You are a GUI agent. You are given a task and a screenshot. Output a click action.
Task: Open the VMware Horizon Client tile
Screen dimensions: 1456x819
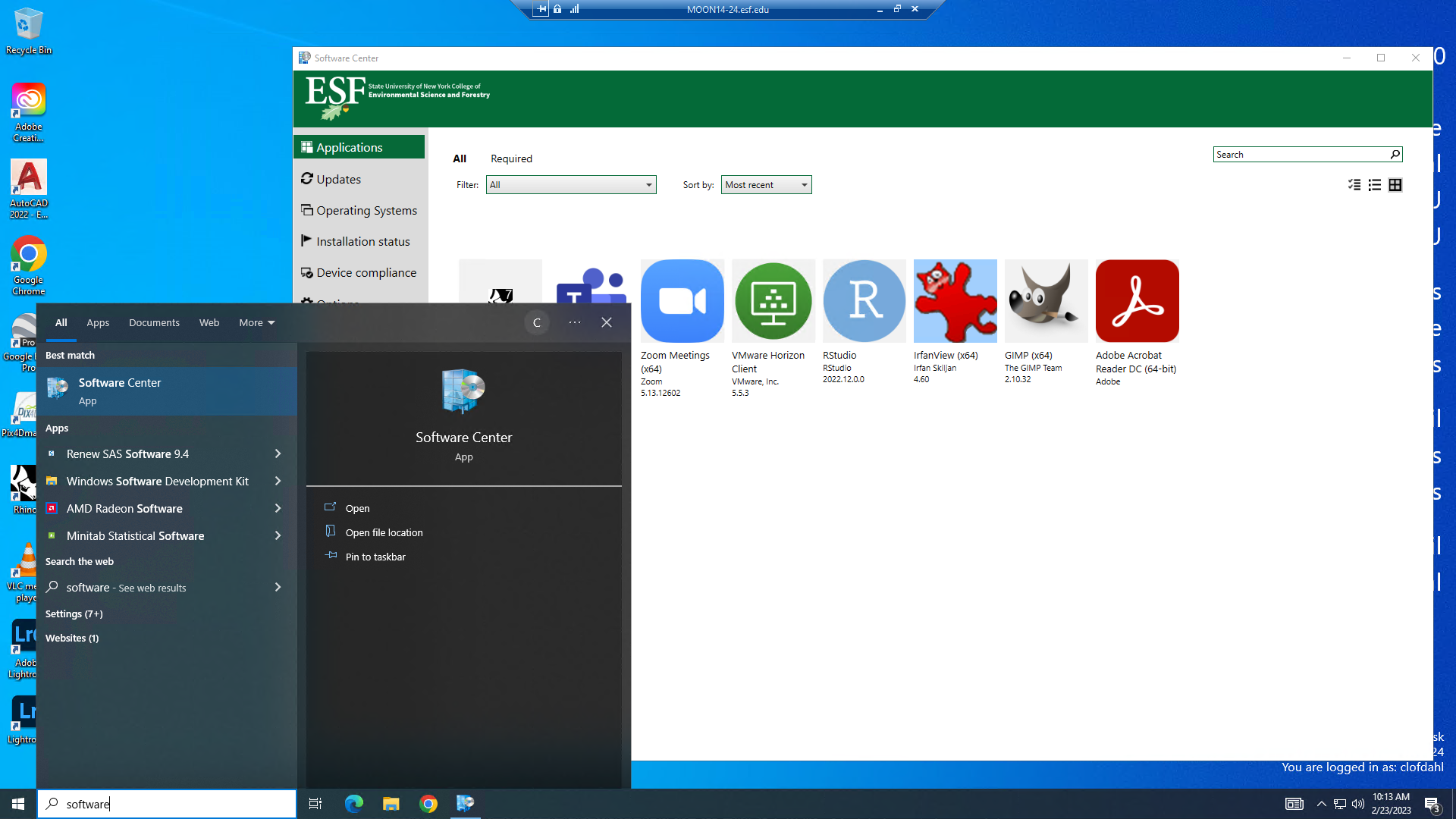(x=773, y=301)
